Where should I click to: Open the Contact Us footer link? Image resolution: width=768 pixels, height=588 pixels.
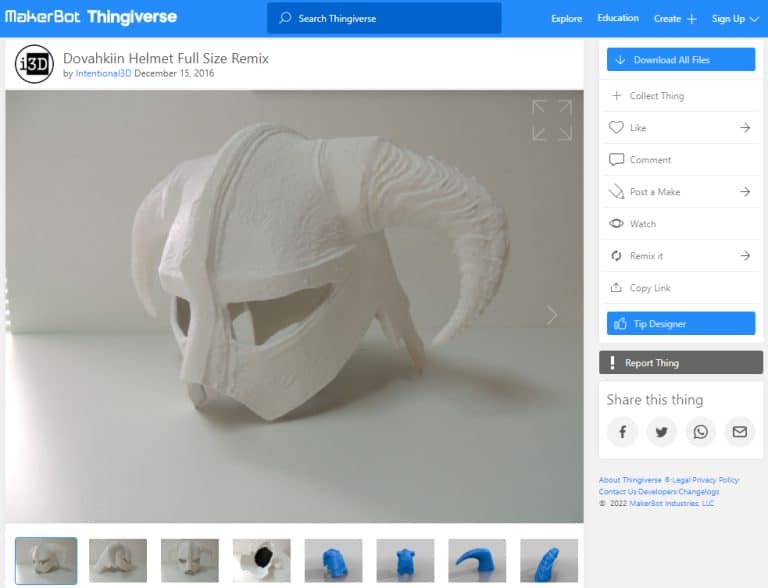[x=618, y=491]
